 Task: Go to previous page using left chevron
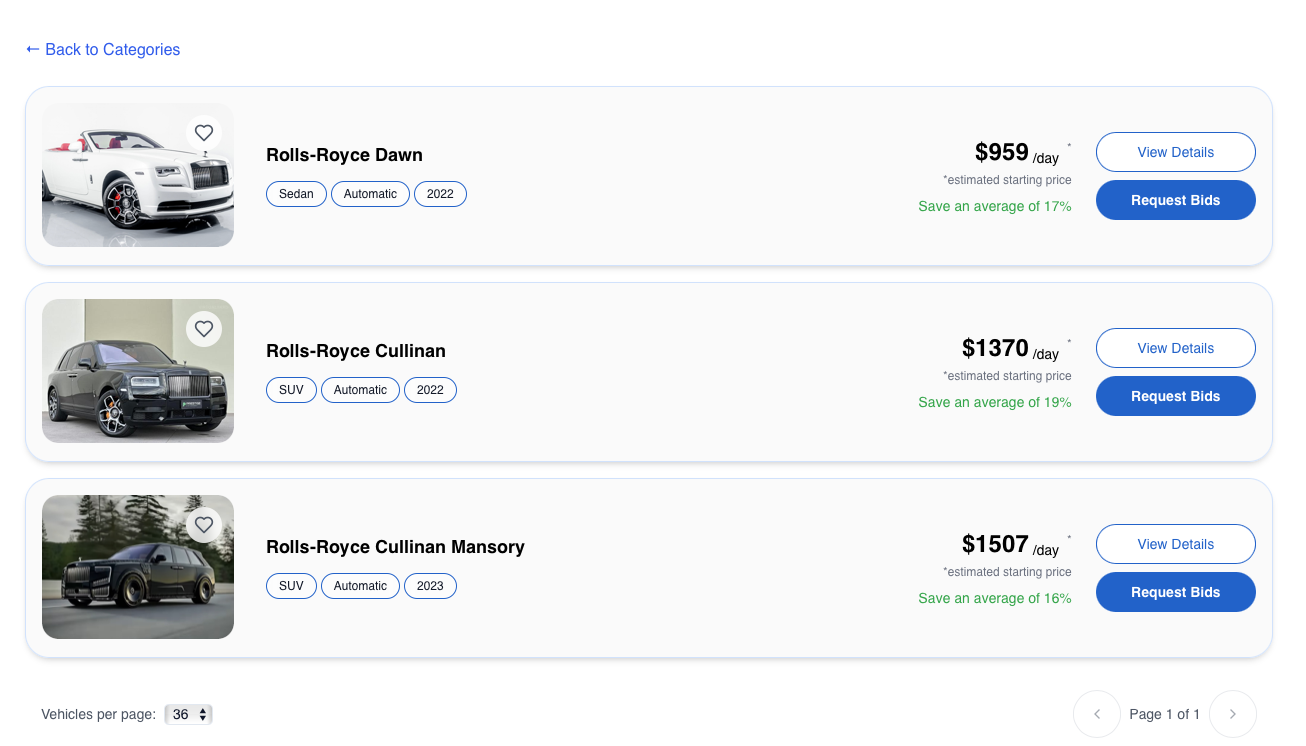click(1097, 714)
